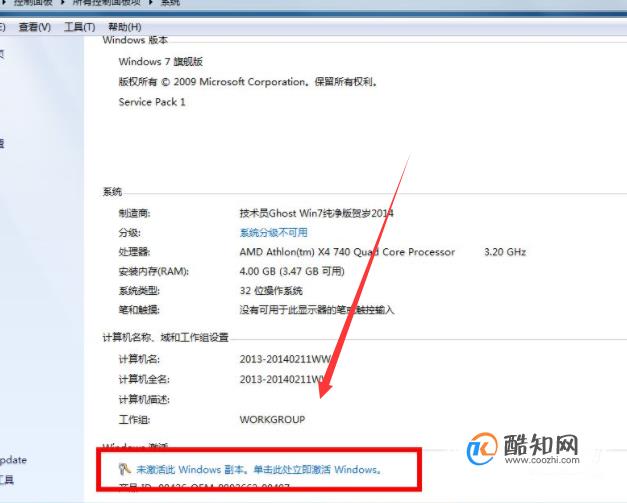Select the 计算机名 value 2013-20140211WW
This screenshot has width=627, height=503.
286,359
